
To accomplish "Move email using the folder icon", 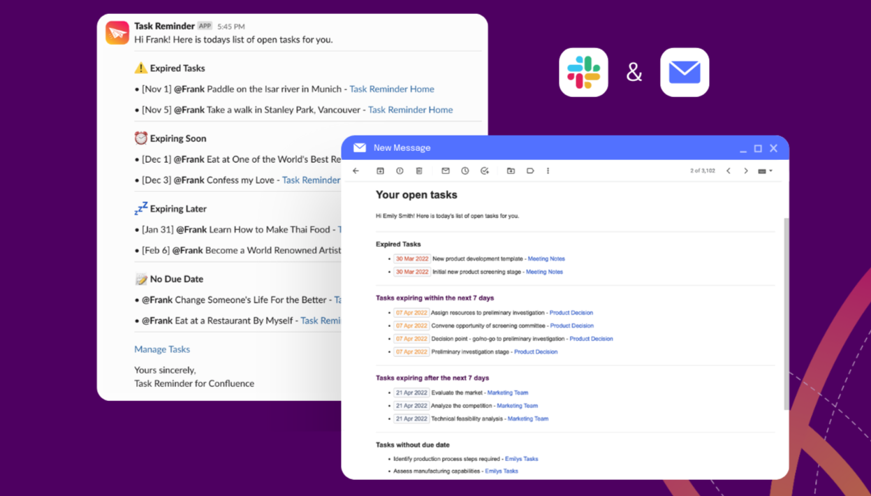I will [x=510, y=171].
